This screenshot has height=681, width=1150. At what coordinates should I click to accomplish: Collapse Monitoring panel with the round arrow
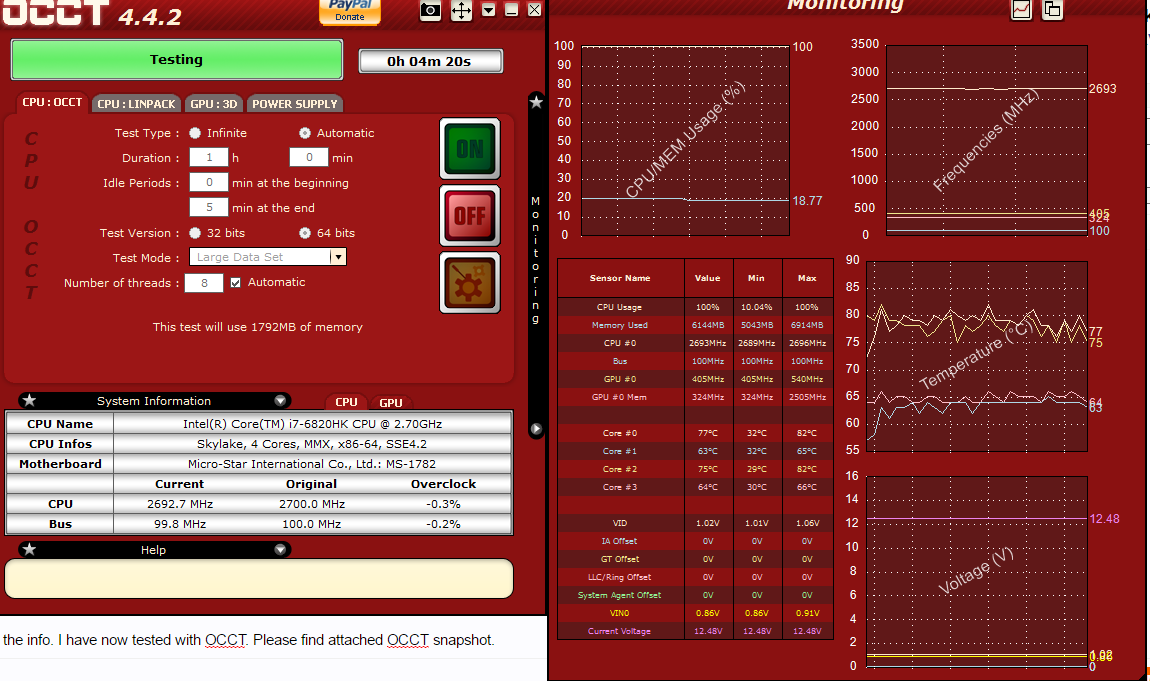pos(536,429)
